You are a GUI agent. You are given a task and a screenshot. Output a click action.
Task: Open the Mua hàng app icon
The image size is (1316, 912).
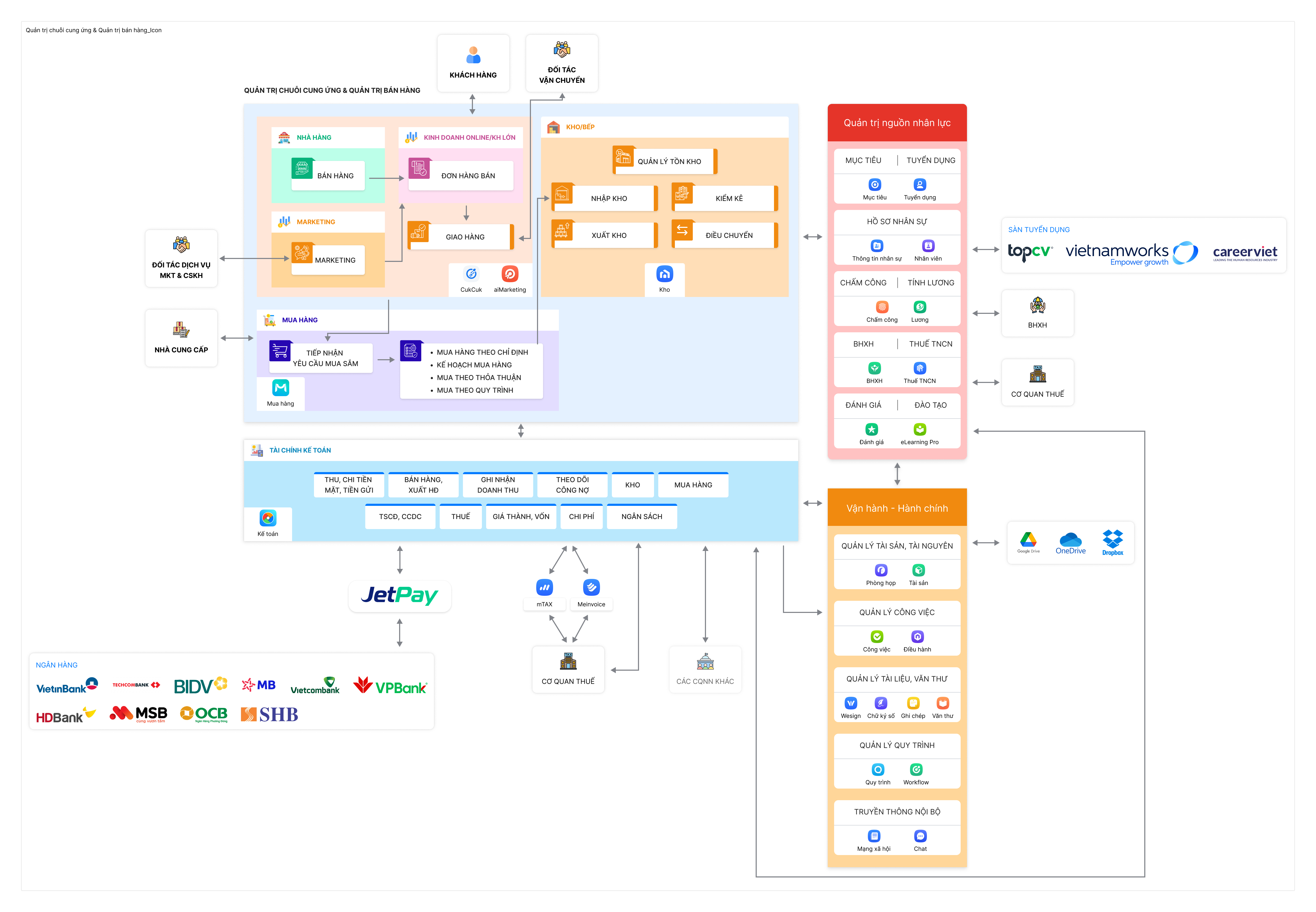(280, 388)
